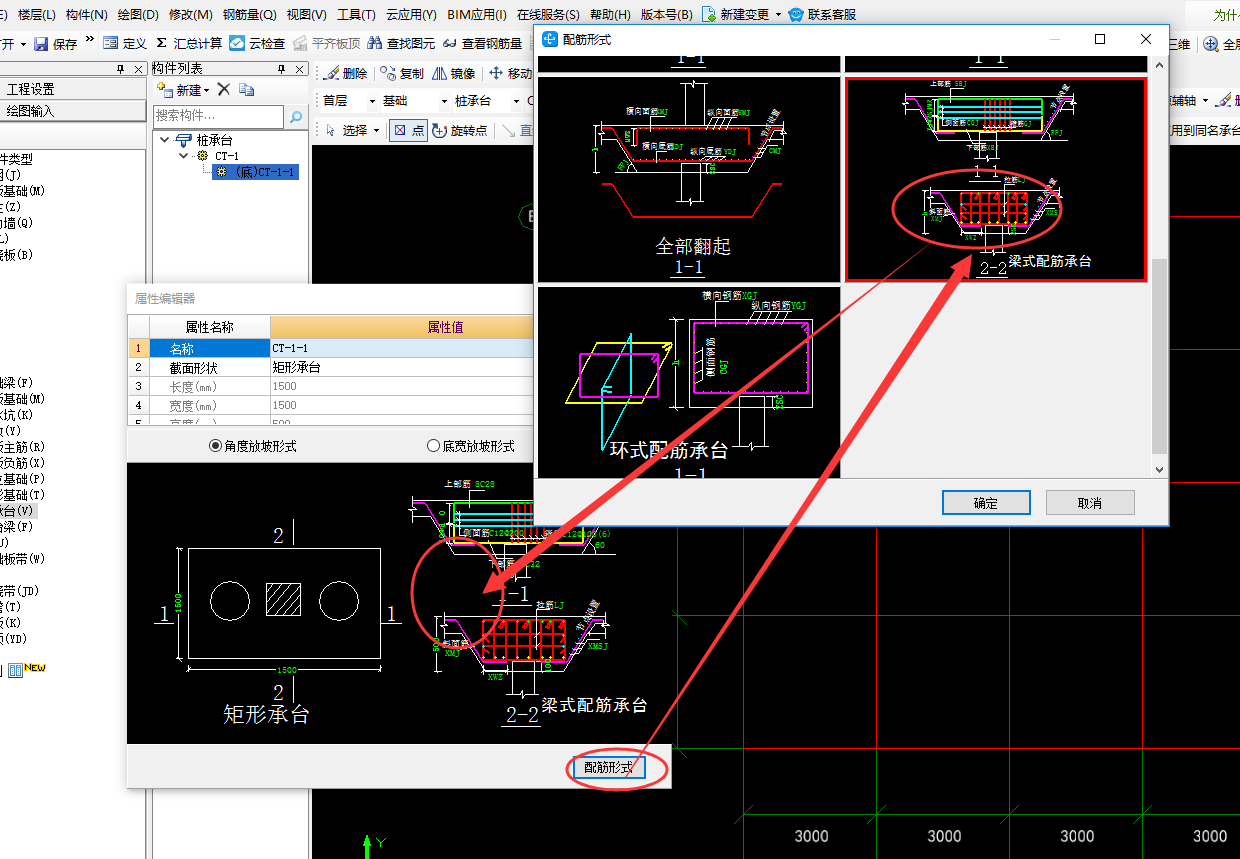Click the Select (选择) arrow tool
The image size is (1240, 859).
[332, 130]
